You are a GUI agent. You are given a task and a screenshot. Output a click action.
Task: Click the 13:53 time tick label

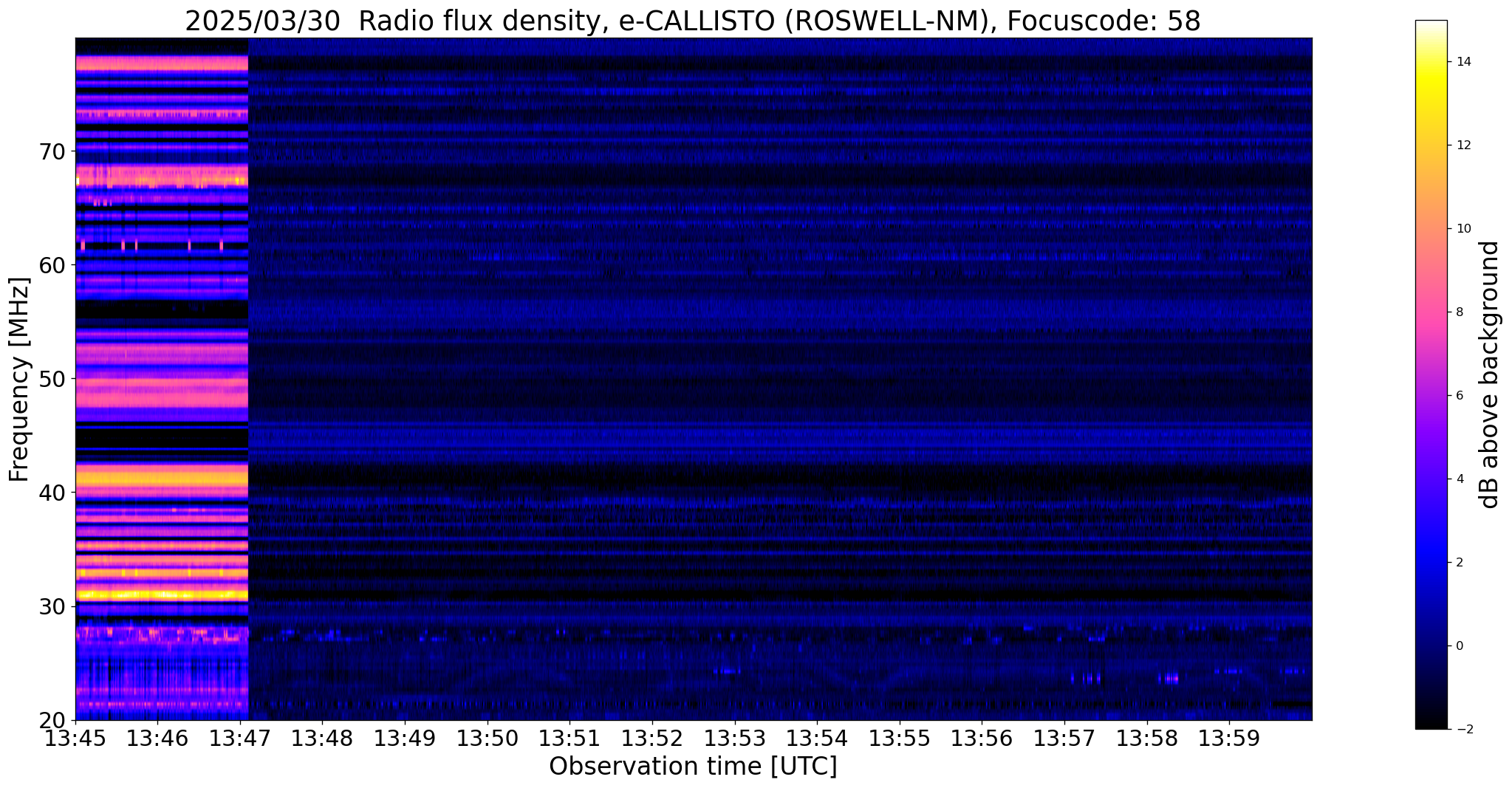click(x=734, y=738)
